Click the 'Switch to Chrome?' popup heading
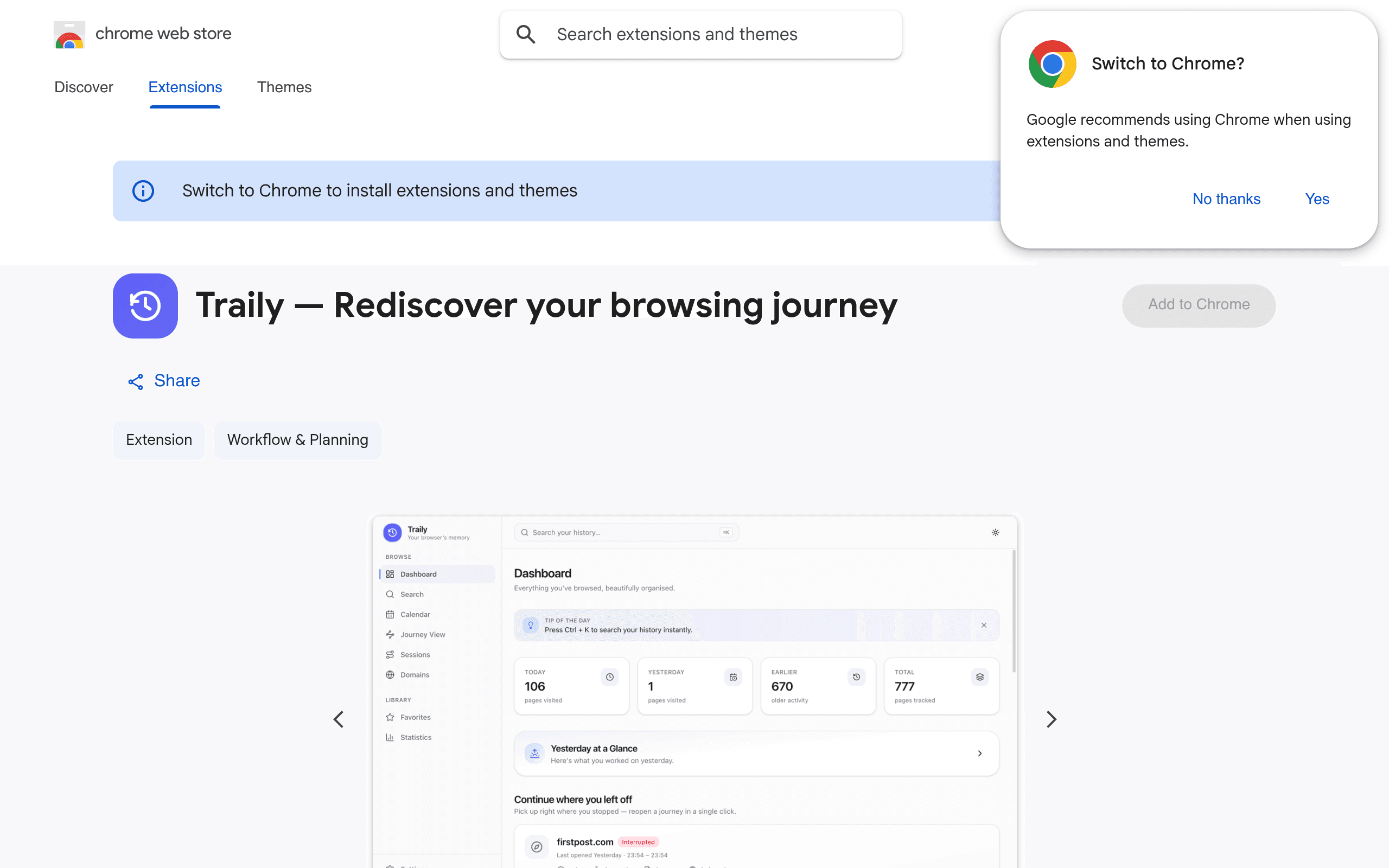The width and height of the screenshot is (1389, 868). tap(1168, 63)
